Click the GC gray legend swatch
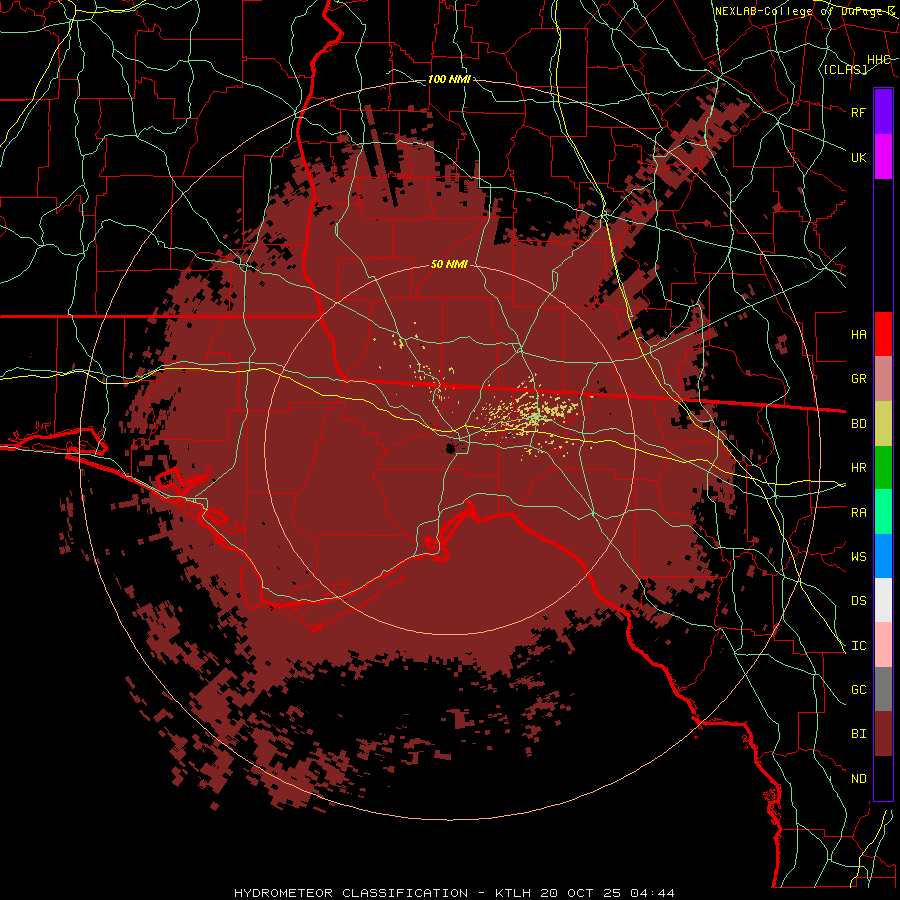This screenshot has height=900, width=900. click(883, 689)
